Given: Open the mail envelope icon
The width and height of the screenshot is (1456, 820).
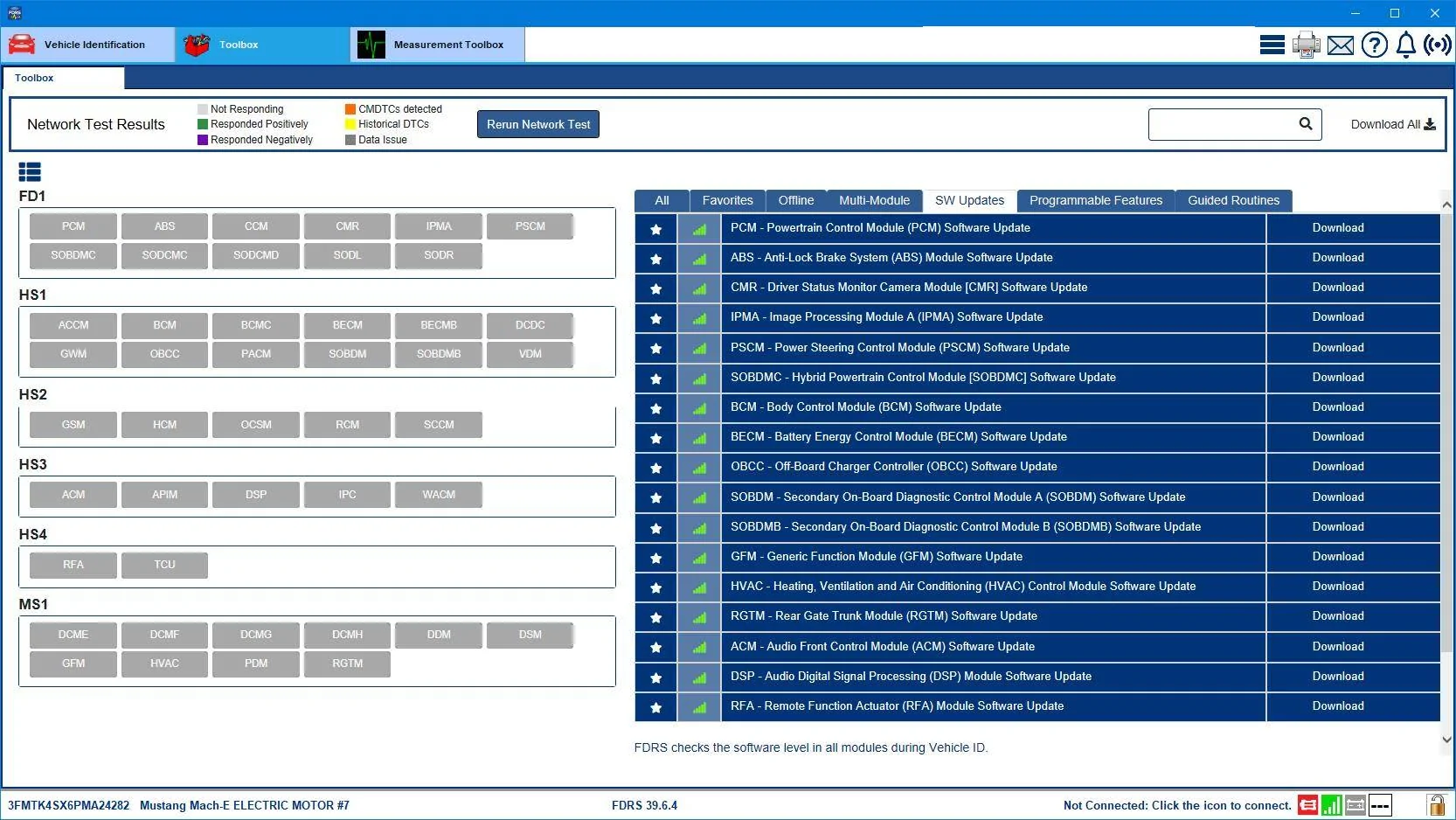Looking at the screenshot, I should [x=1341, y=45].
